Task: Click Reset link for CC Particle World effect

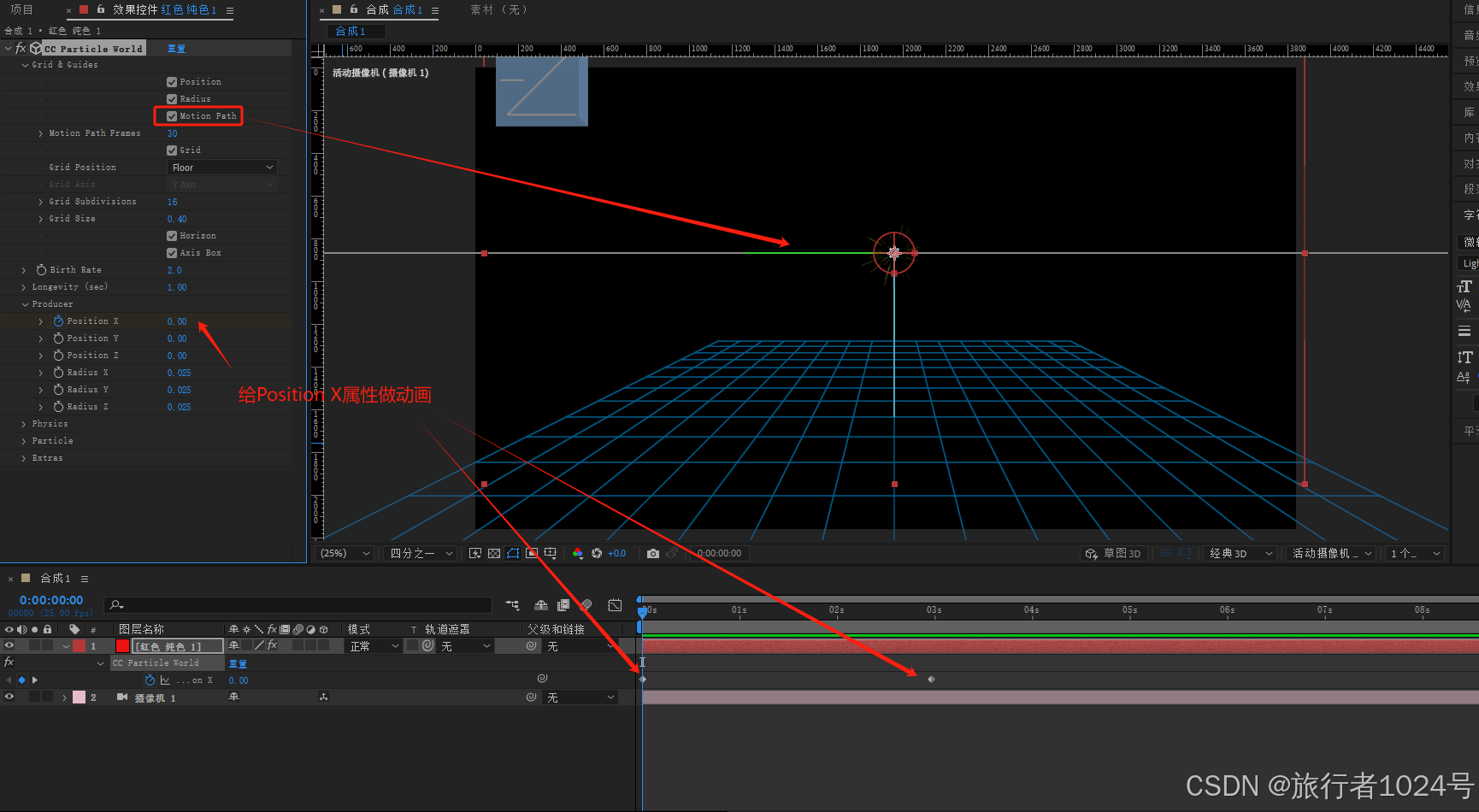Action: pyautogui.click(x=176, y=49)
